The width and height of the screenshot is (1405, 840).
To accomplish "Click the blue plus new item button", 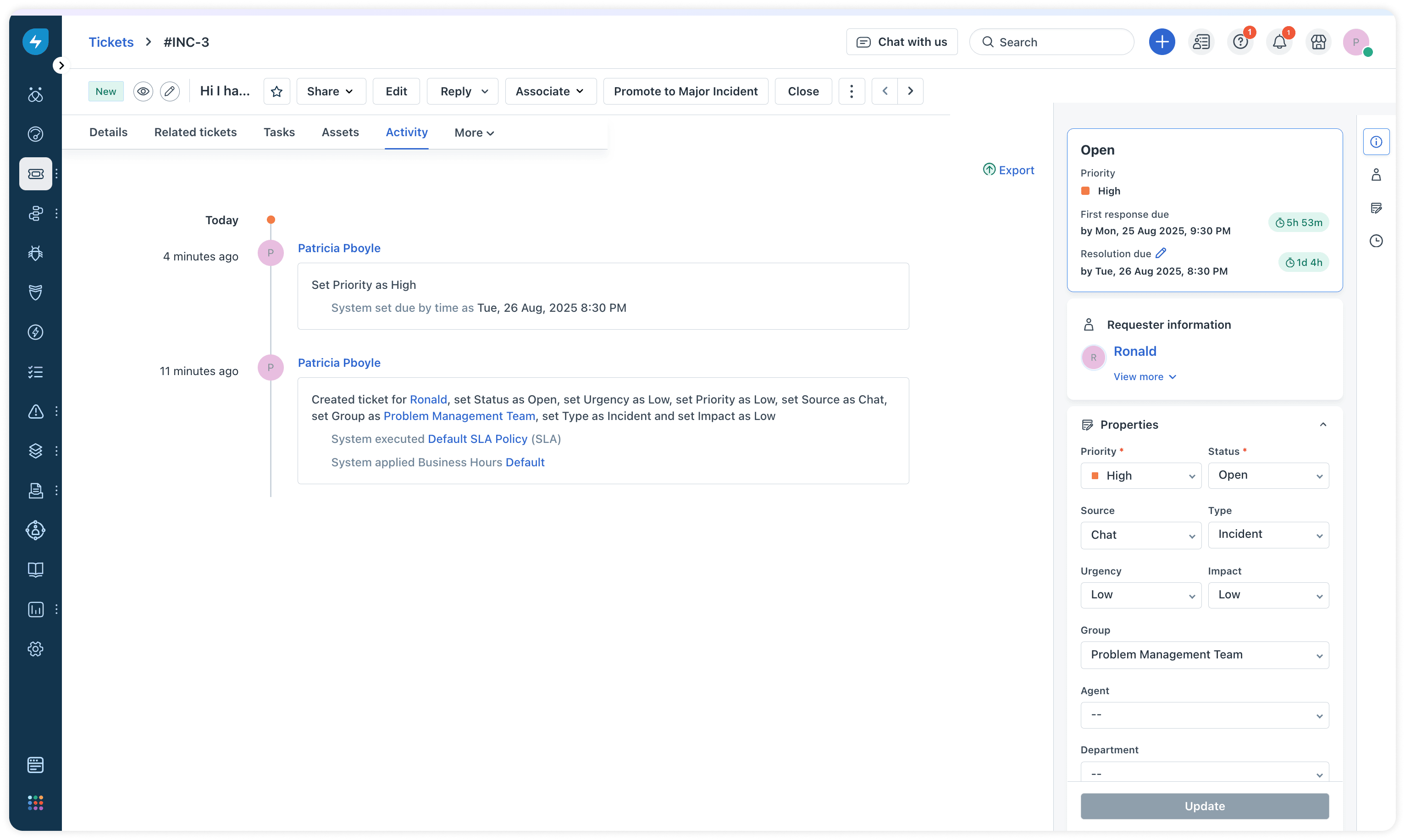I will (x=1162, y=42).
